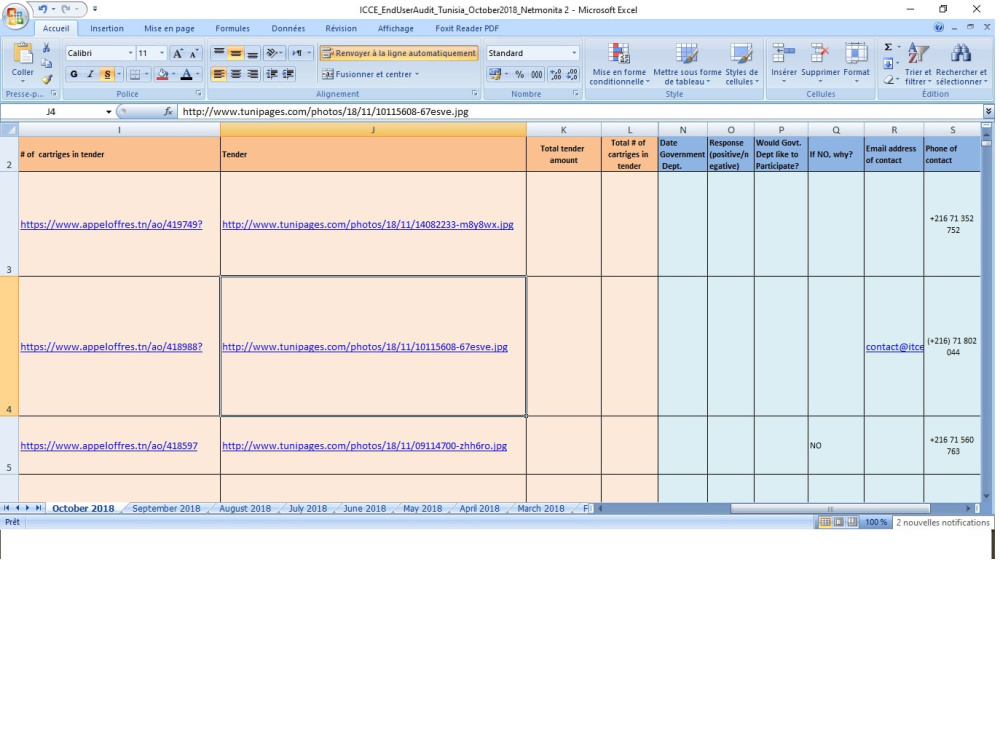Image resolution: width=1000 pixels, height=749 pixels.
Task: Click the horizontal scrollbar thumb
Action: click(830, 508)
